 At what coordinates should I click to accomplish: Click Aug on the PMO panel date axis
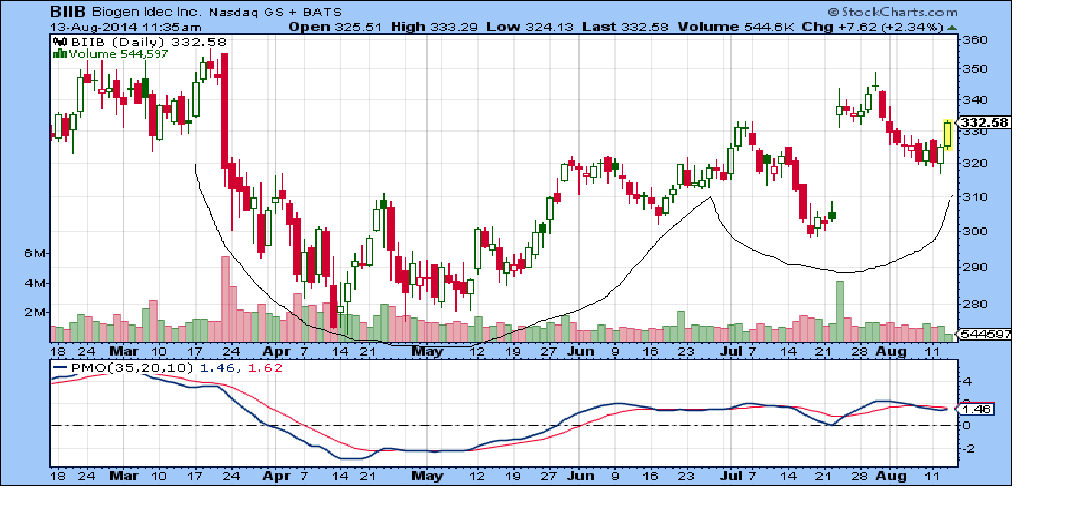pyautogui.click(x=892, y=475)
